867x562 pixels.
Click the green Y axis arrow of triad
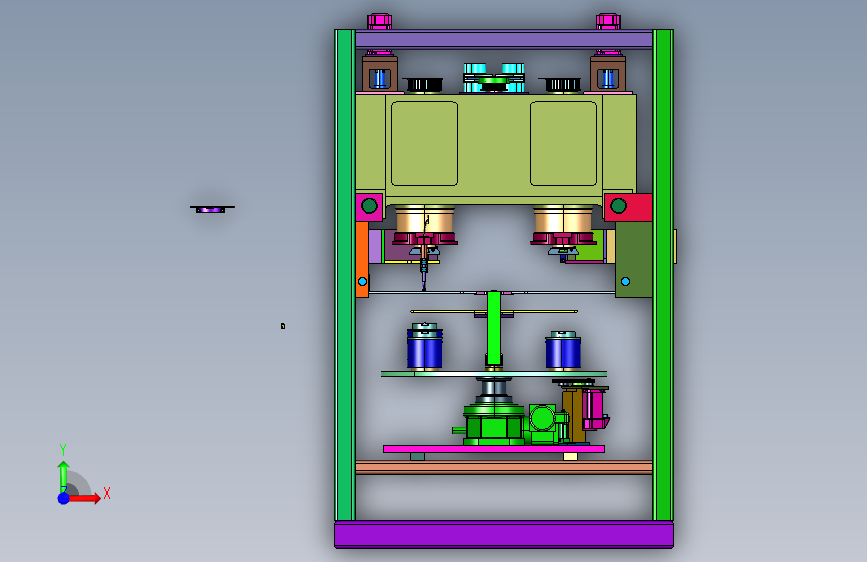click(63, 476)
